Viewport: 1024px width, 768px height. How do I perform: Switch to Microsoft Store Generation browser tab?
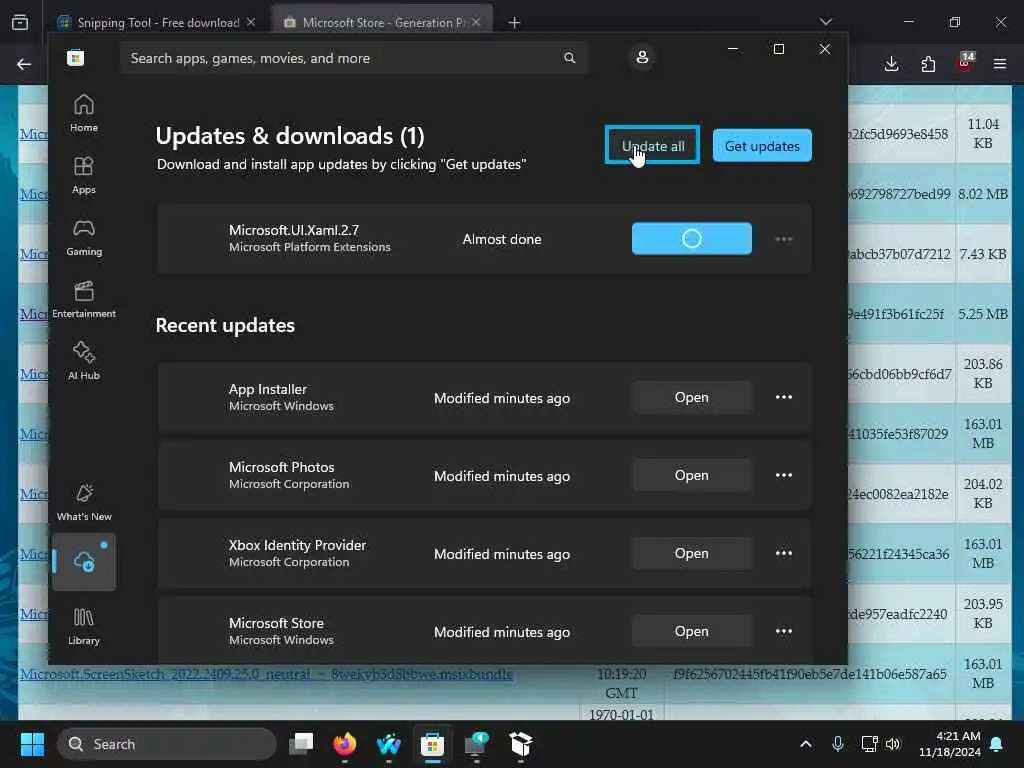click(383, 23)
